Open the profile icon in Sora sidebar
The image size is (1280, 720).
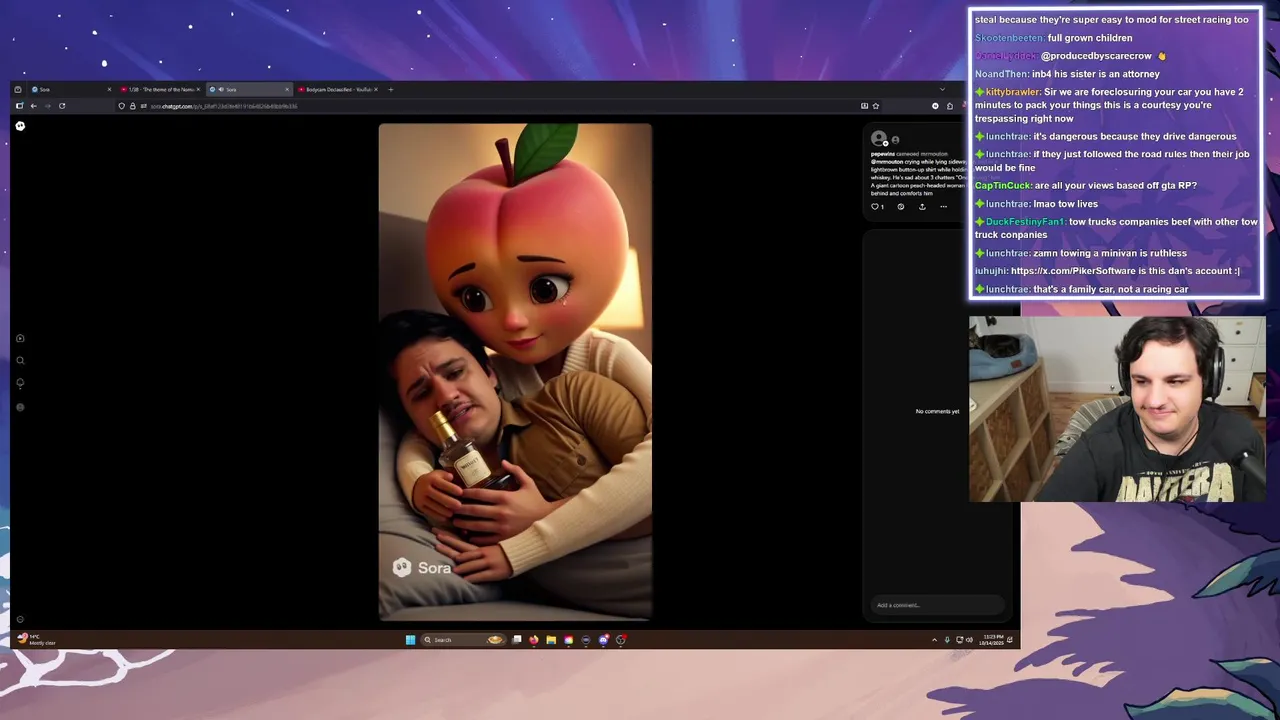click(20, 407)
